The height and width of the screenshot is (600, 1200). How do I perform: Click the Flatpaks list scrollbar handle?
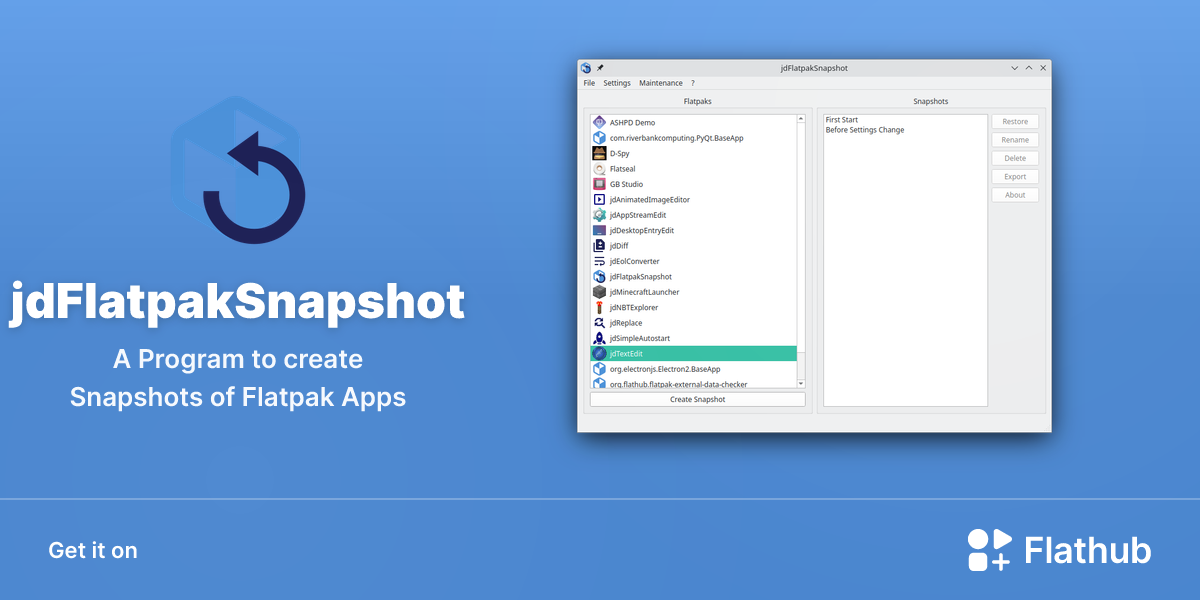point(801,238)
